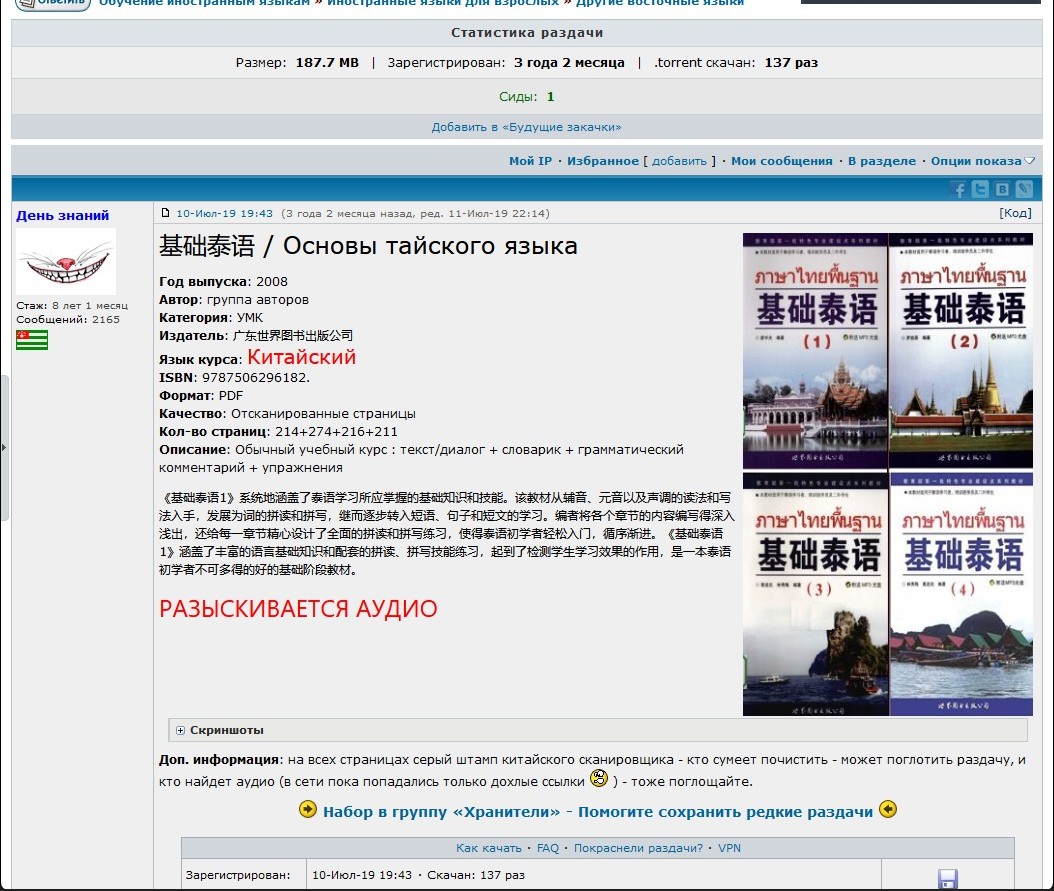Open the FAQ link
Screen dimensions: 1054x891
tap(548, 848)
